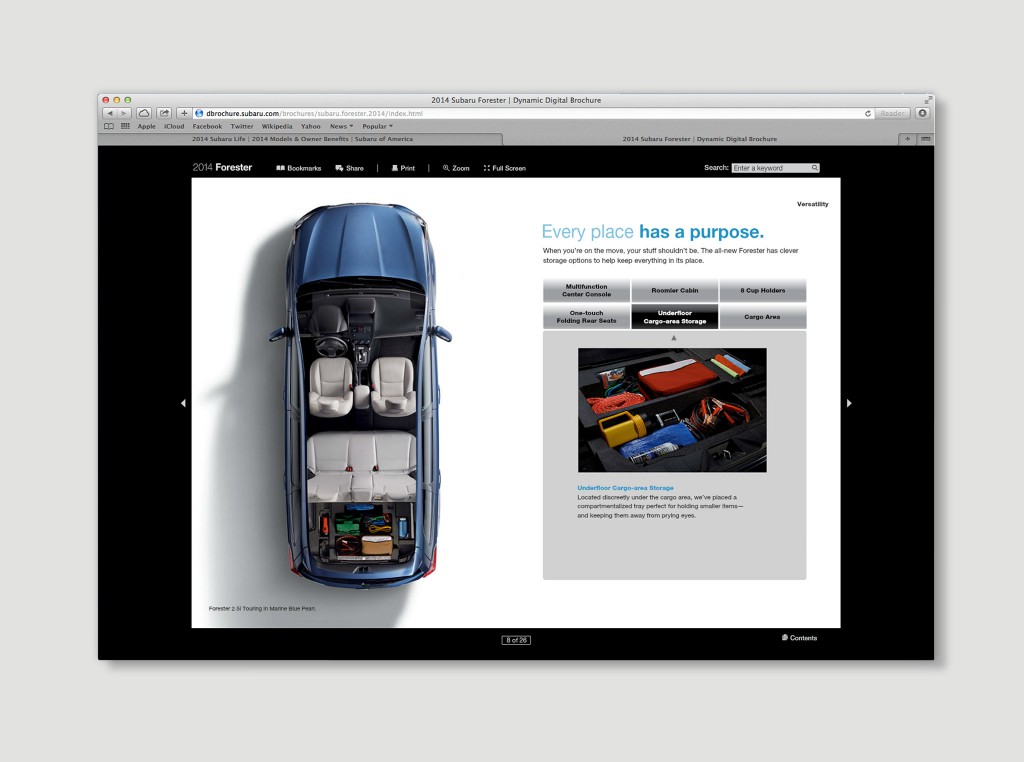This screenshot has height=762, width=1024.
Task: Select the Roomier Cabin tab
Action: click(x=675, y=291)
